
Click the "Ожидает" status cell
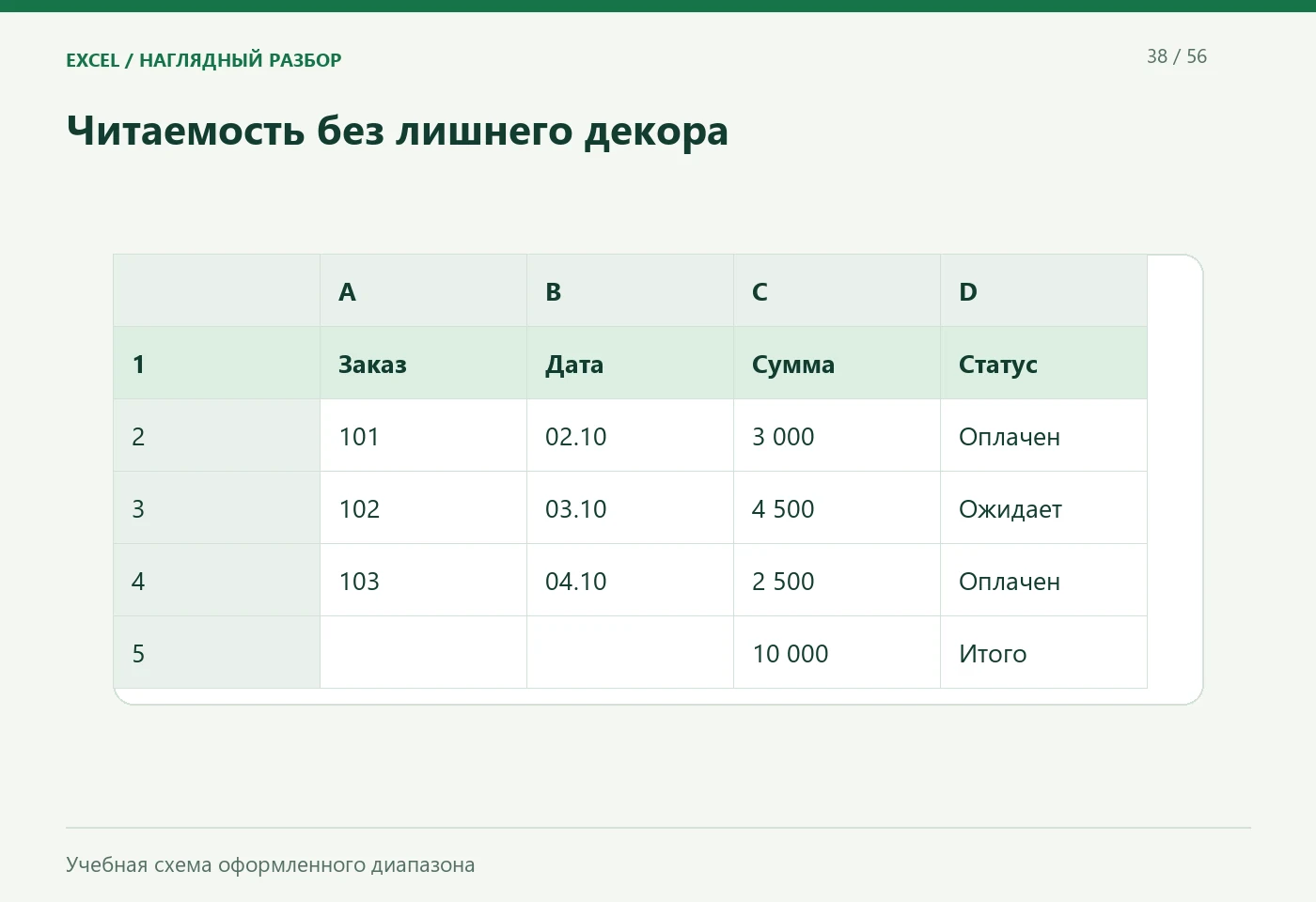pyautogui.click(x=1043, y=508)
